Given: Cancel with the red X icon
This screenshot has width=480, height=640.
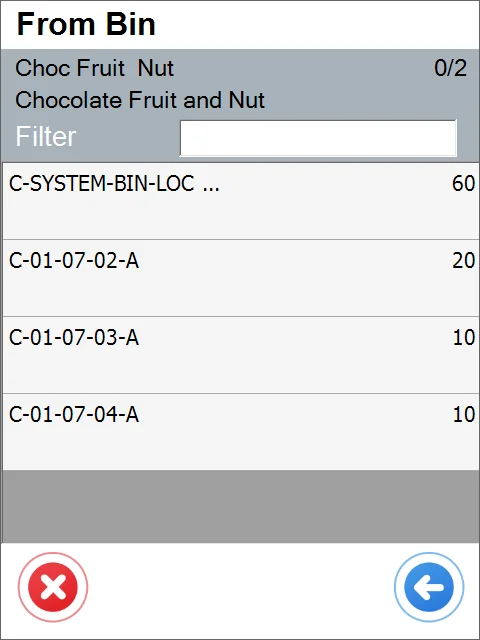Looking at the screenshot, I should tap(53, 587).
